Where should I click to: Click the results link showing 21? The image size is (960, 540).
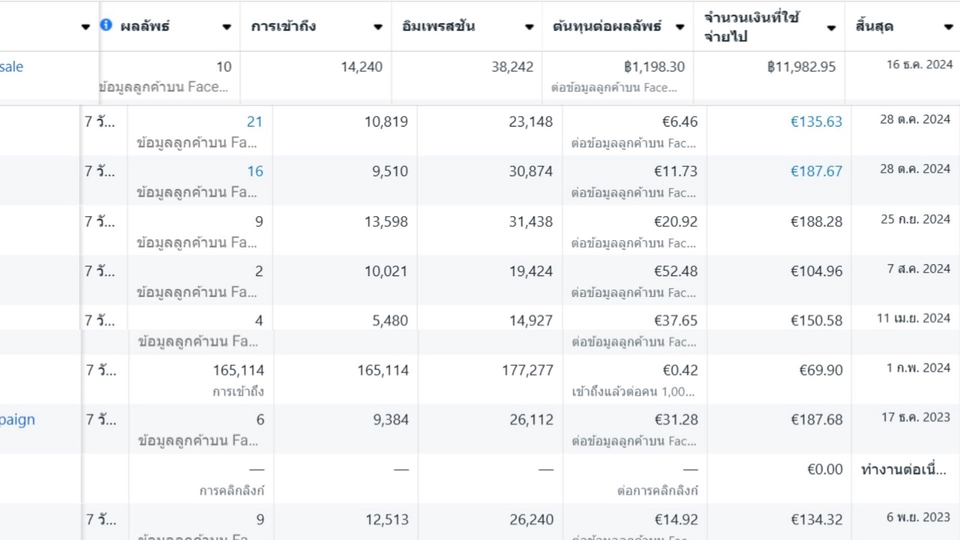[x=255, y=122]
